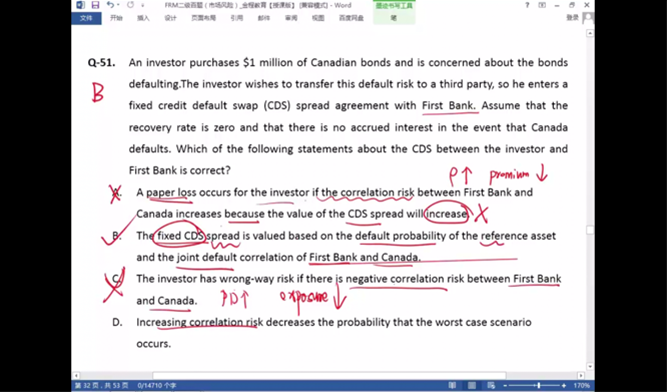
Task: Click the user account avatar icon
Action: point(588,17)
